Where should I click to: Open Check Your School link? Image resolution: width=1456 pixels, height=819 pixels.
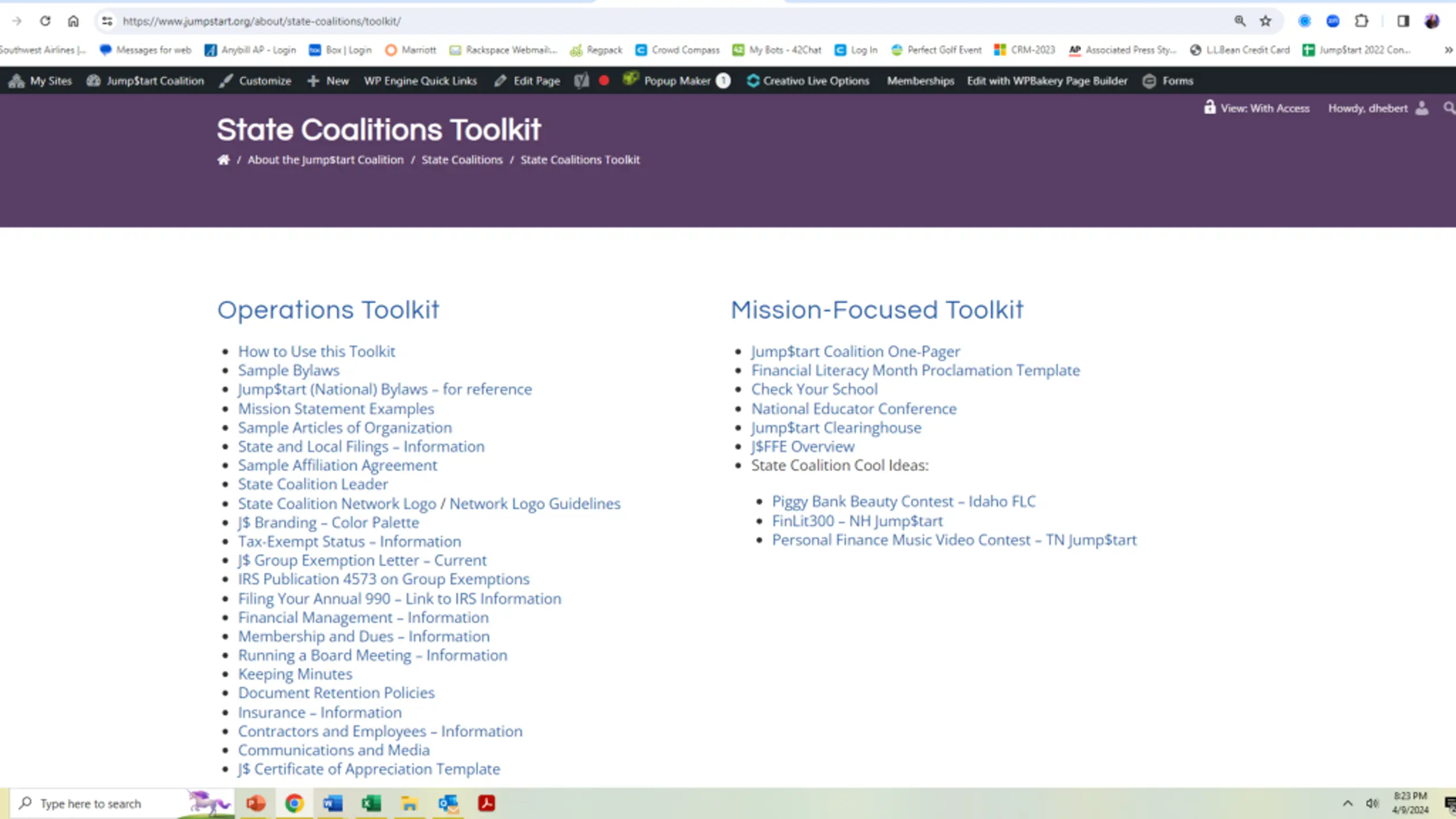814,389
